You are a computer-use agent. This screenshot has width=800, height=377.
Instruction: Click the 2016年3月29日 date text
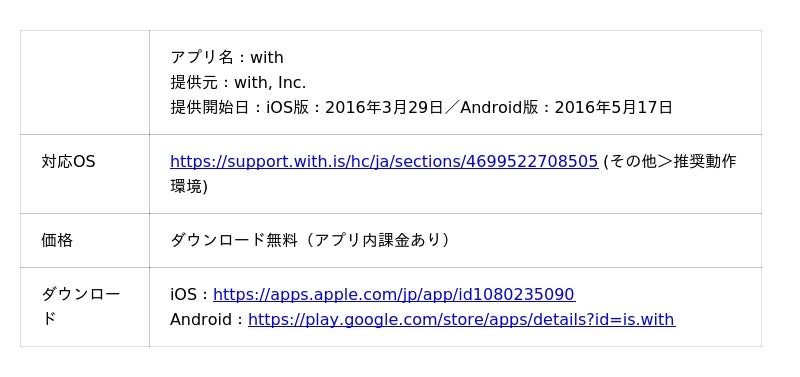384,107
